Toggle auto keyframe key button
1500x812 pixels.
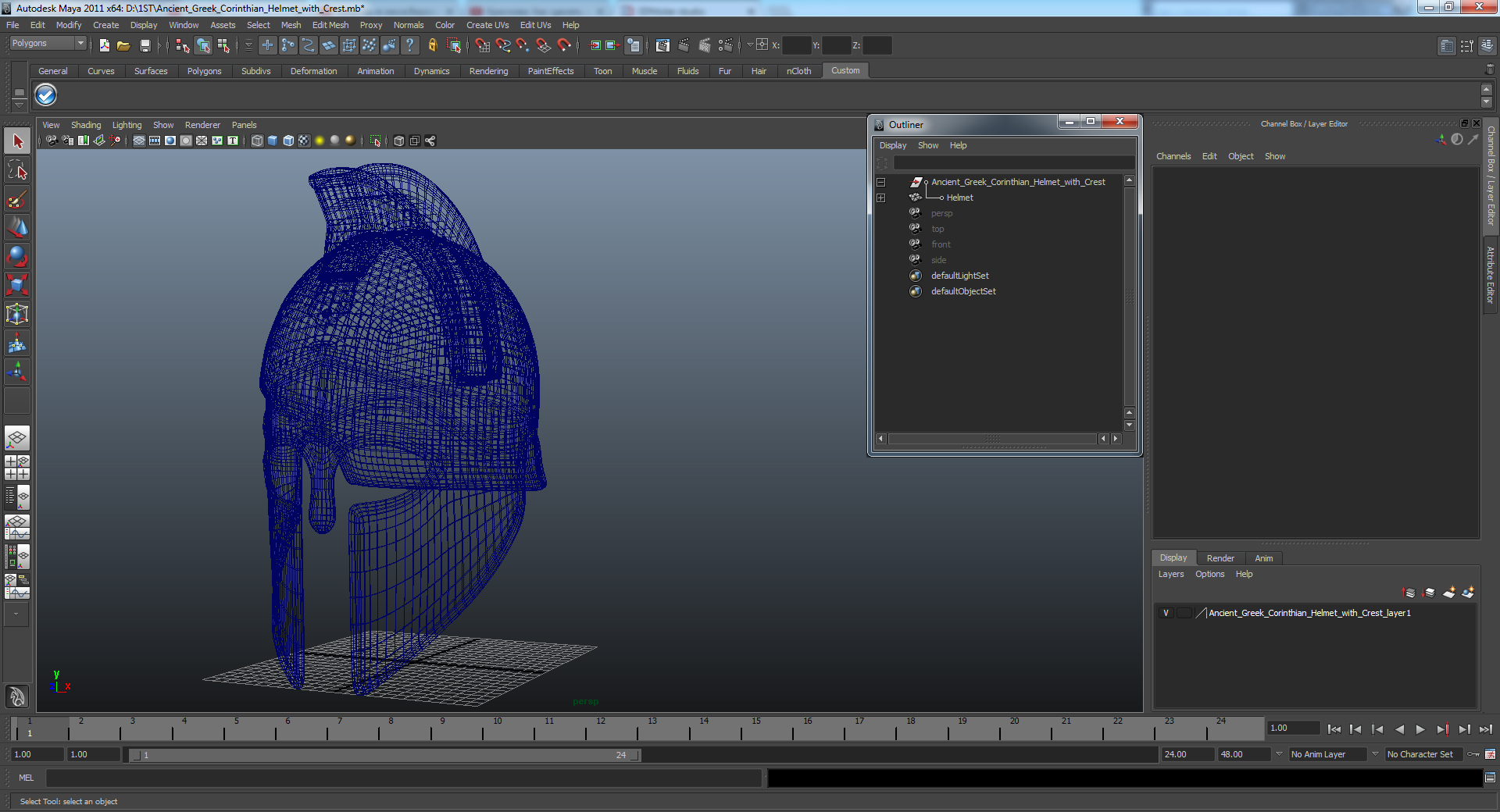pos(1473,754)
